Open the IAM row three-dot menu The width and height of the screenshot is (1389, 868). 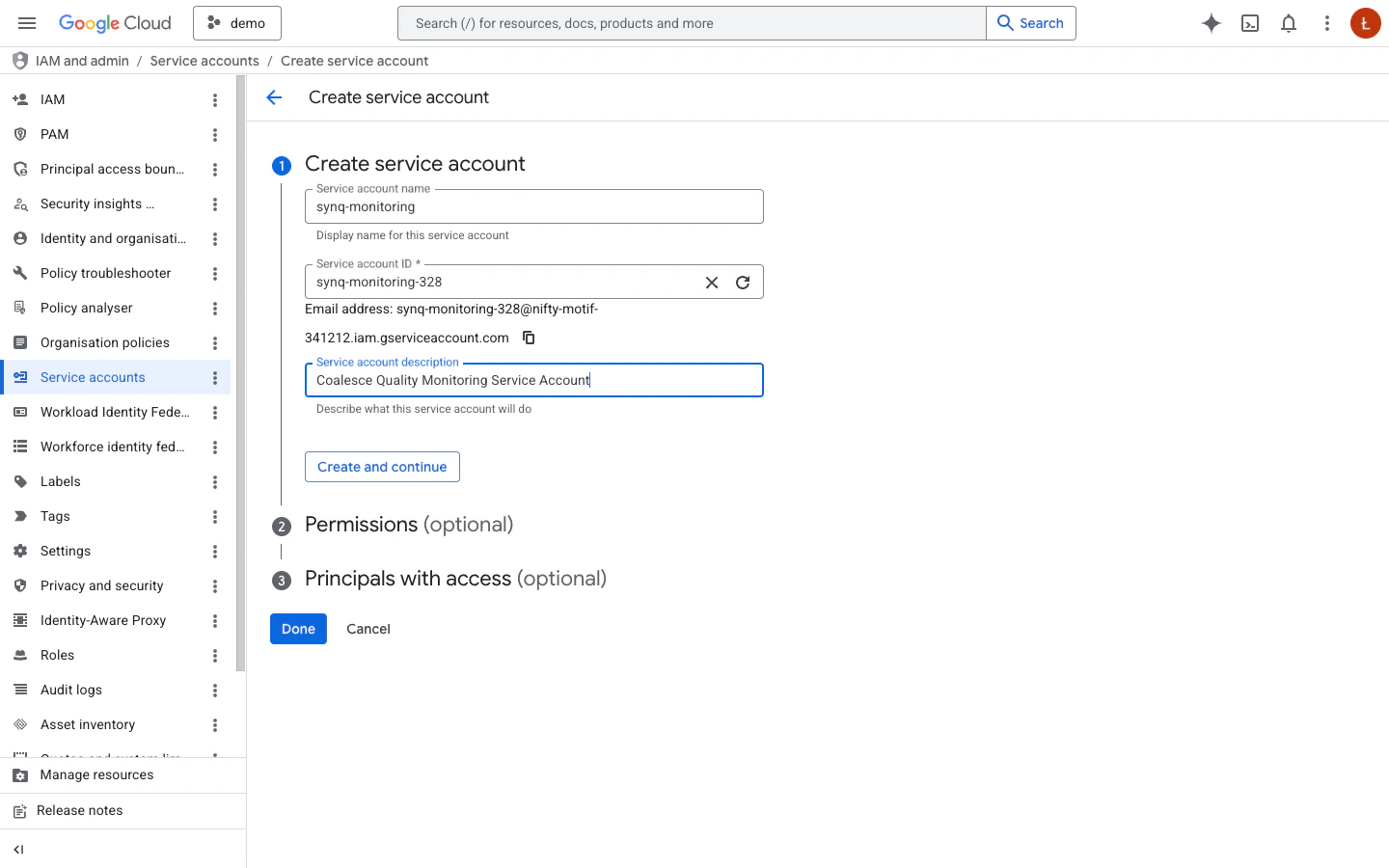(215, 99)
